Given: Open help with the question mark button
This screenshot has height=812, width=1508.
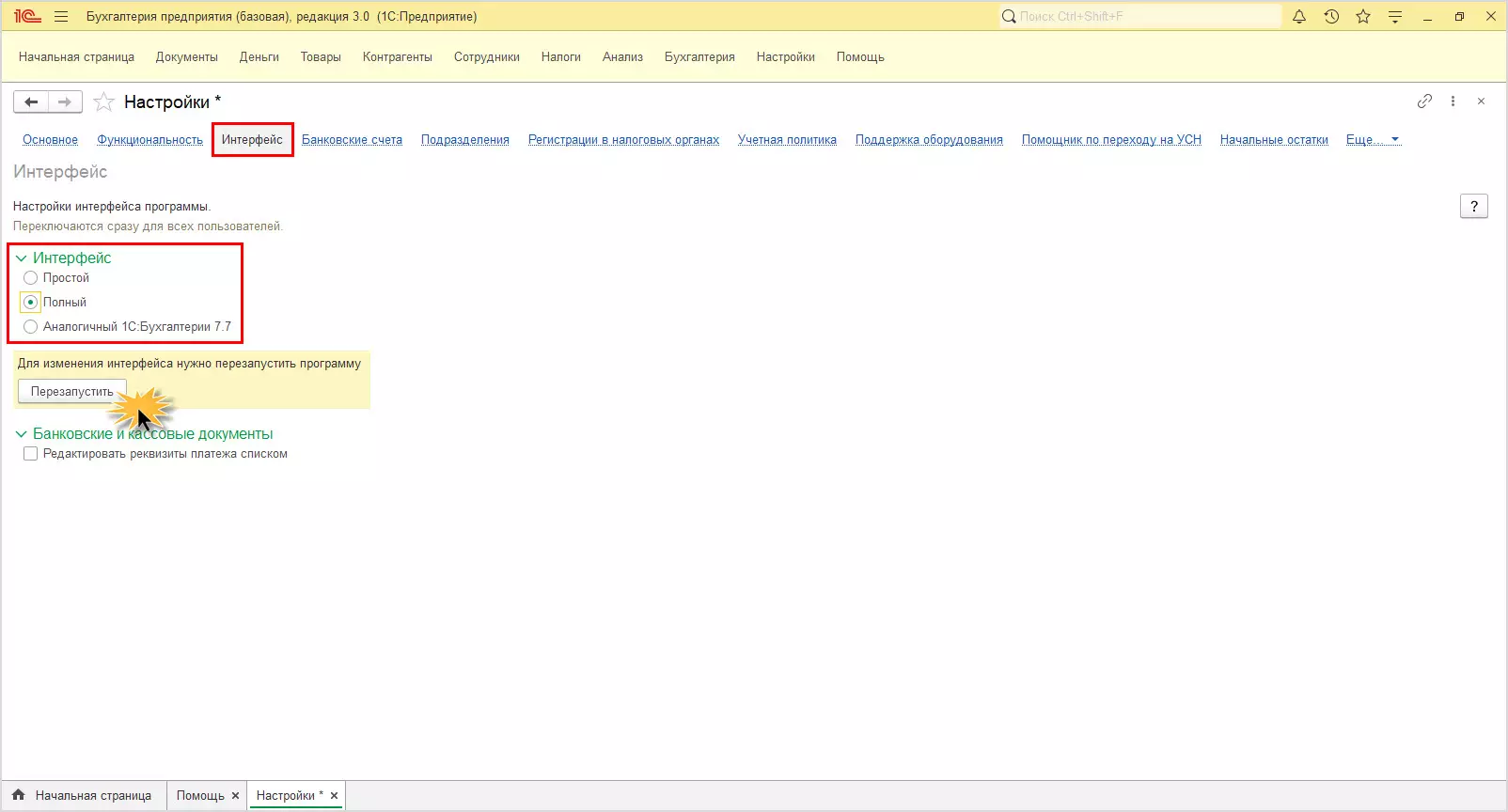Looking at the screenshot, I should 1474,206.
